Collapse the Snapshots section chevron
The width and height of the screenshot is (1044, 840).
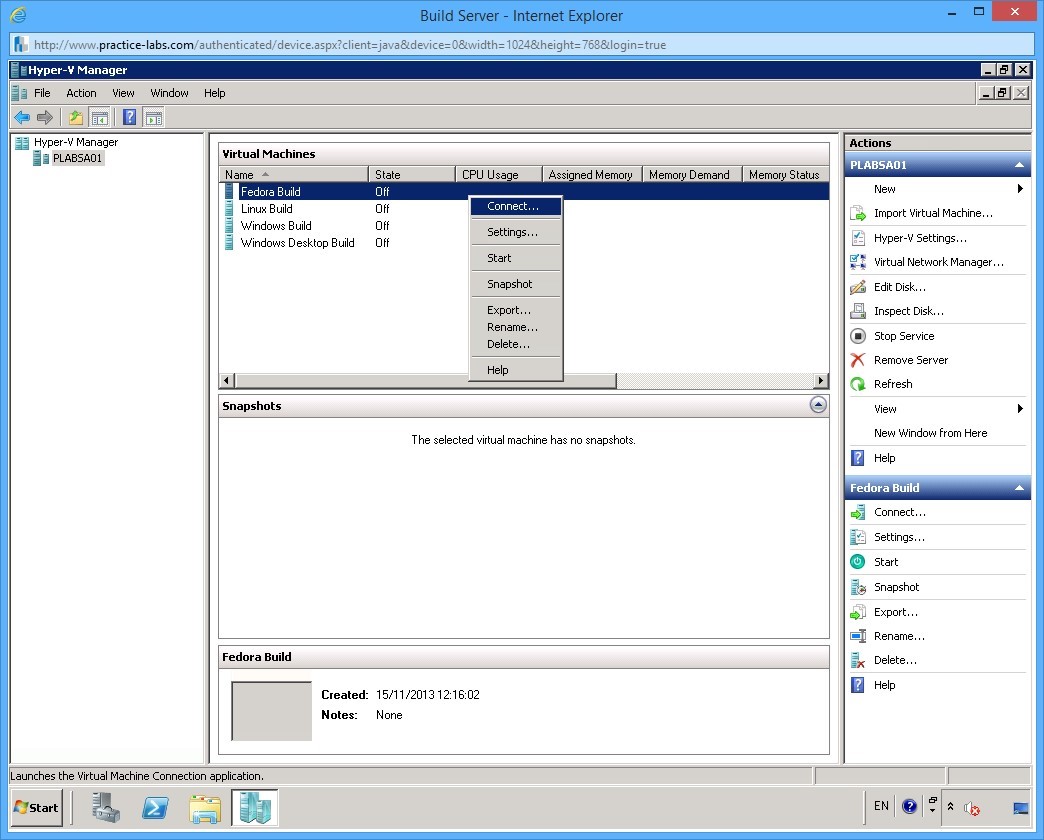817,404
